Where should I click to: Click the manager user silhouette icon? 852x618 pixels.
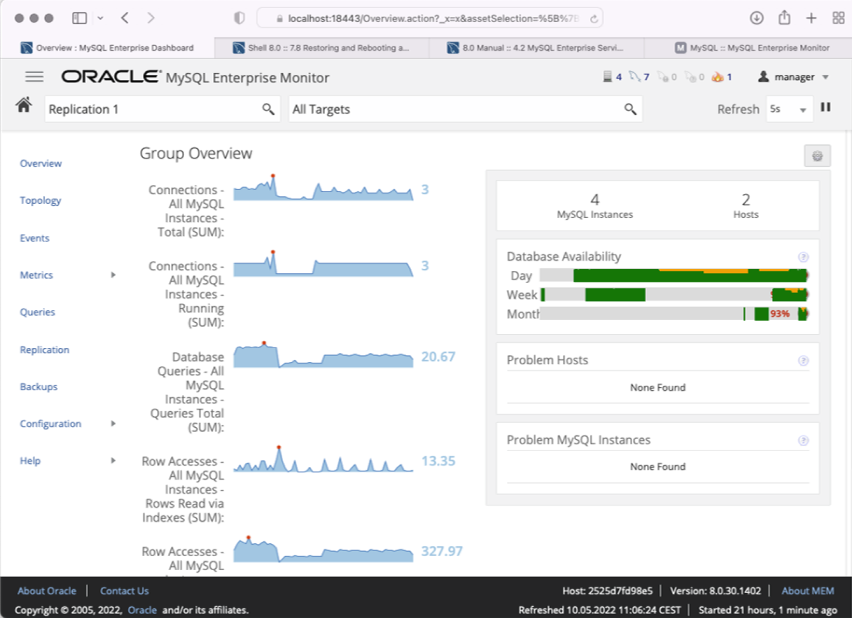point(763,77)
